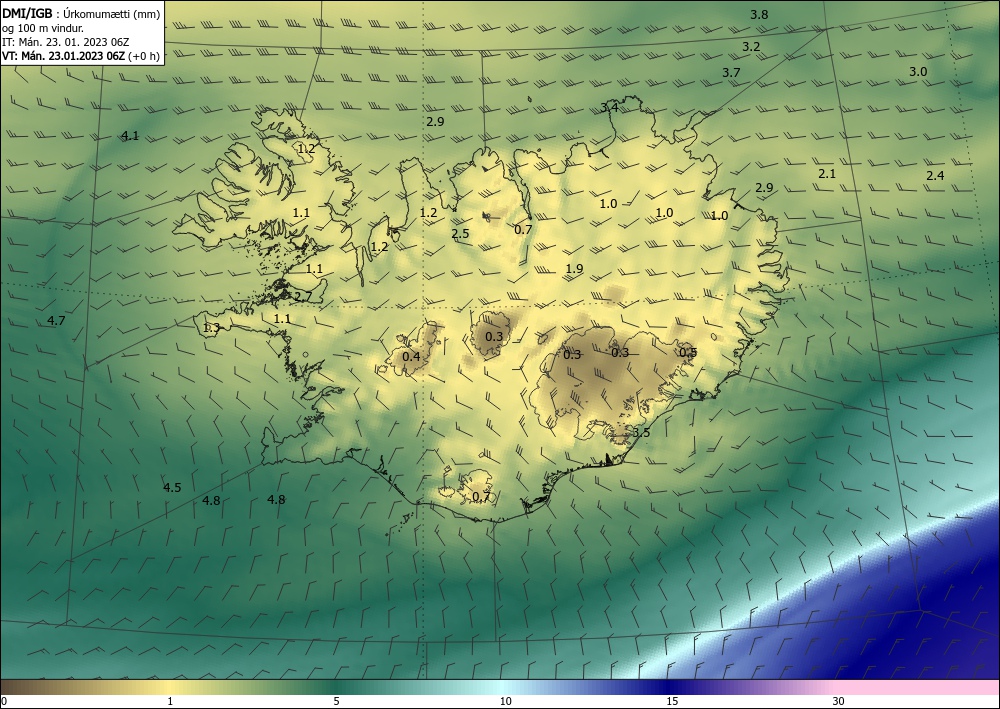Click the color scale tick label 10
Screen dimensions: 1000x709
(505, 702)
